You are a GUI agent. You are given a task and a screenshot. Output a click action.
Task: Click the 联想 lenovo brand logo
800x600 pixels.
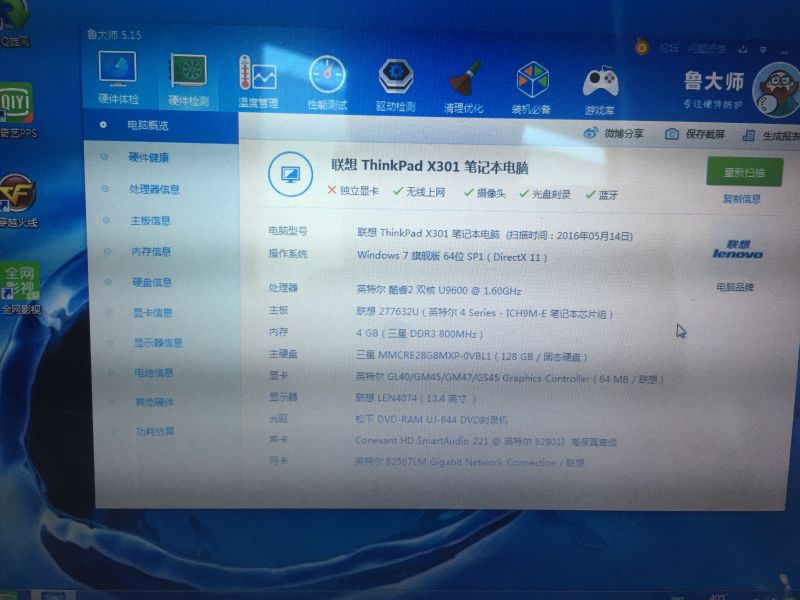pos(738,249)
